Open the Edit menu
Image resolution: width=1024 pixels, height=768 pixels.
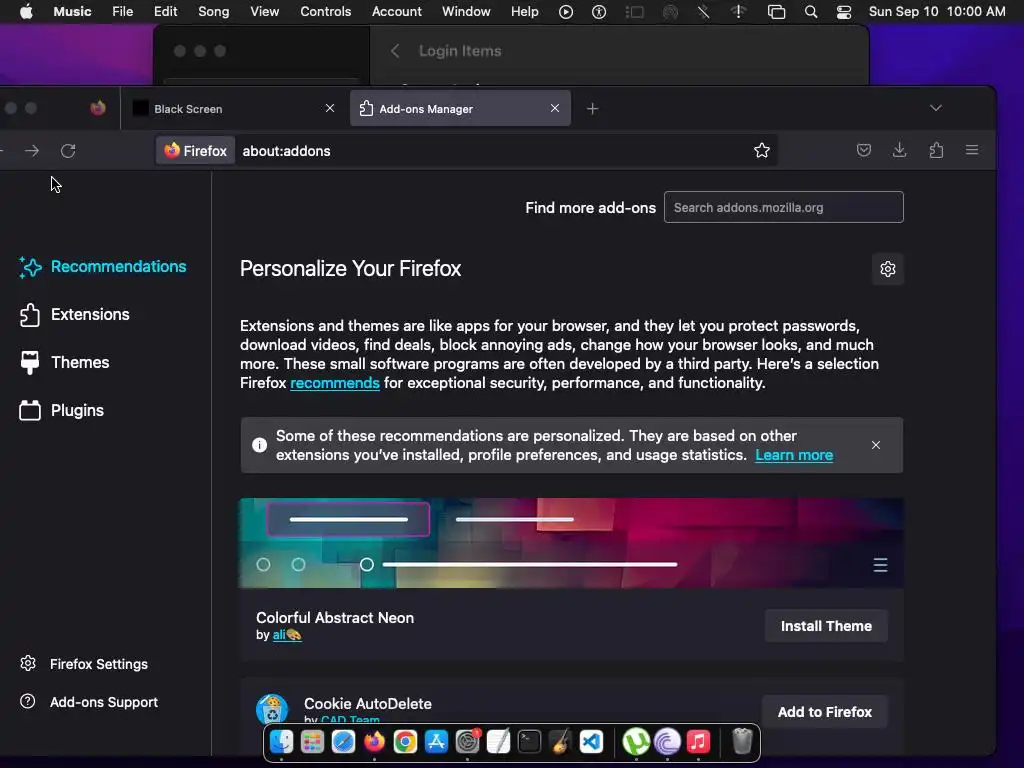point(165,12)
